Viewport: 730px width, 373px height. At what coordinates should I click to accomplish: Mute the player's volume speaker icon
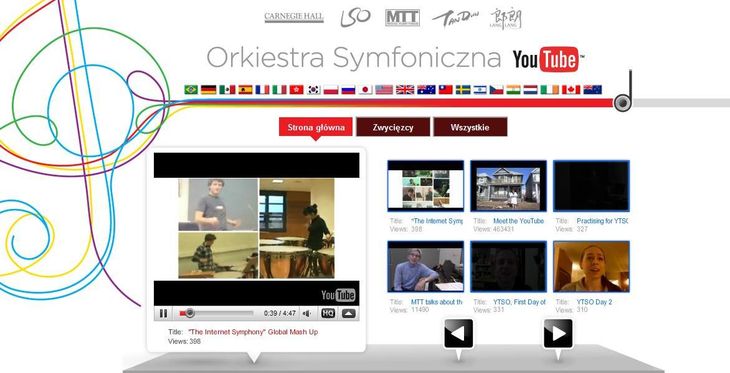click(307, 313)
